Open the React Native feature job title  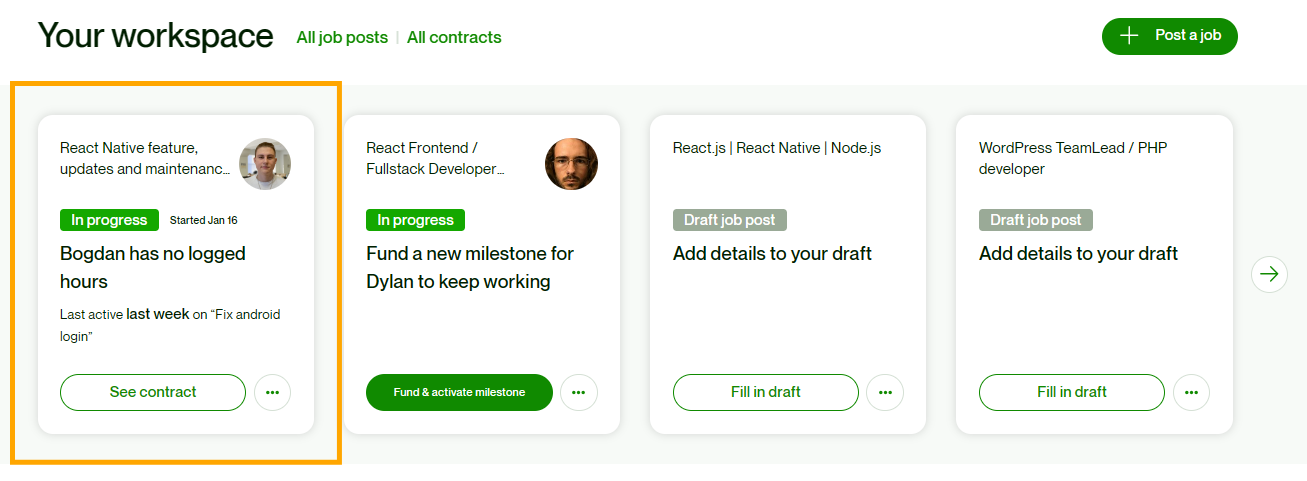(144, 159)
